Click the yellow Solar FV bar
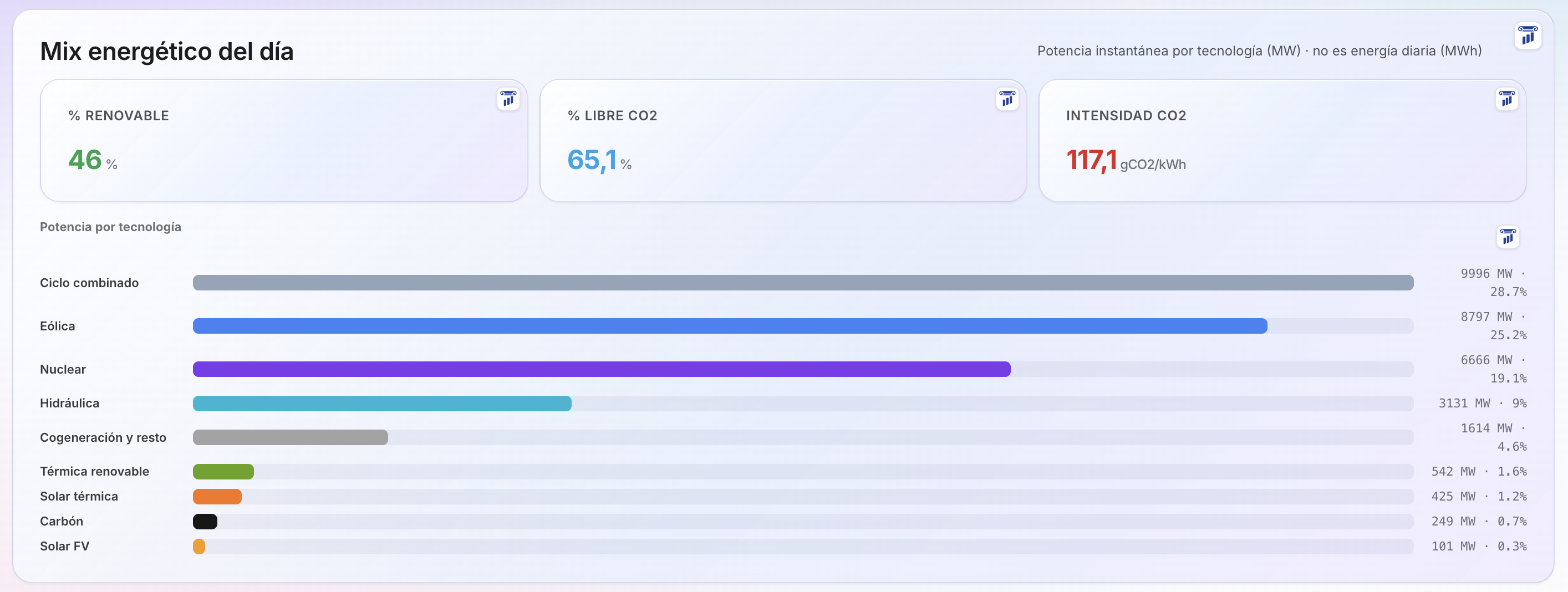Screen dimensions: 1568x592 coord(199,547)
